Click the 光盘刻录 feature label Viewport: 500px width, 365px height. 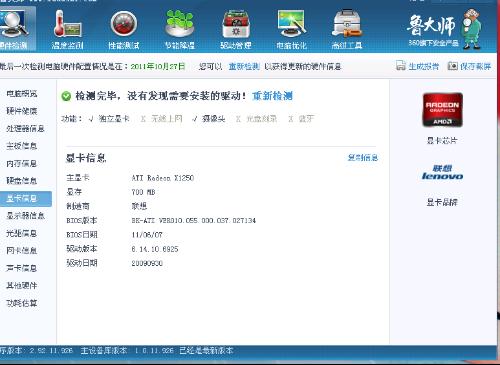point(262,119)
